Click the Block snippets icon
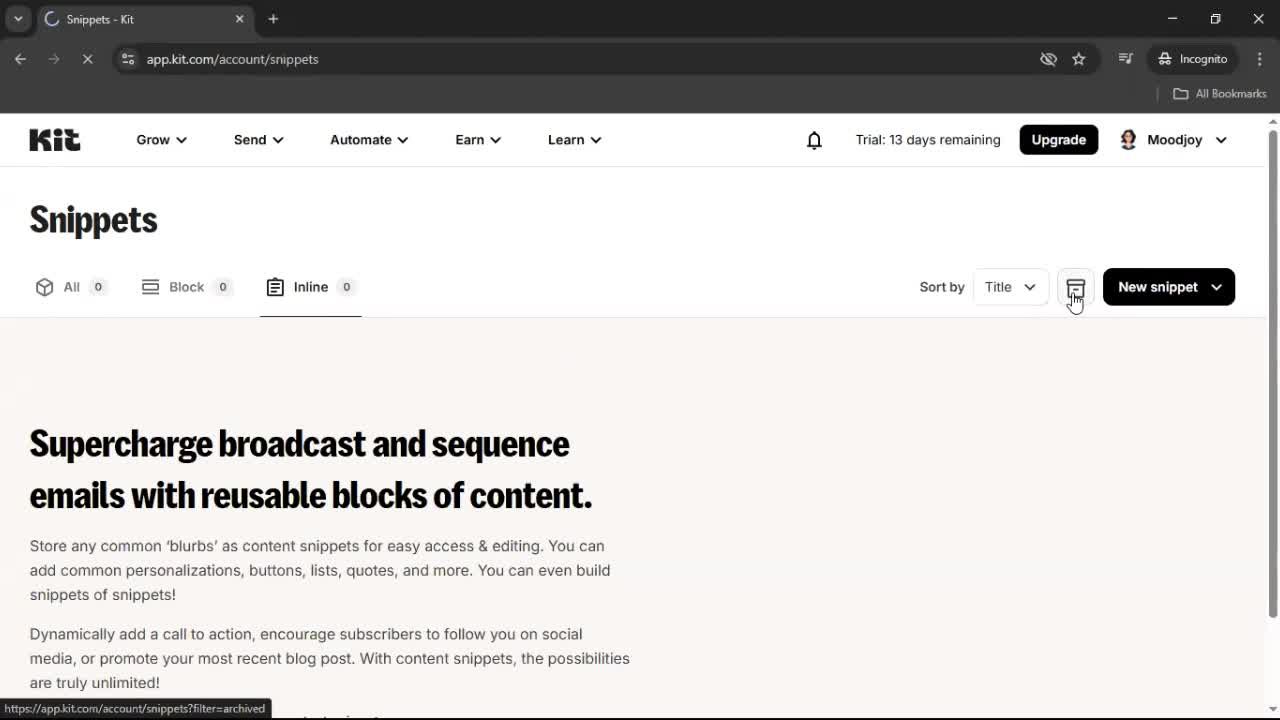The height and width of the screenshot is (720, 1280). tap(150, 287)
